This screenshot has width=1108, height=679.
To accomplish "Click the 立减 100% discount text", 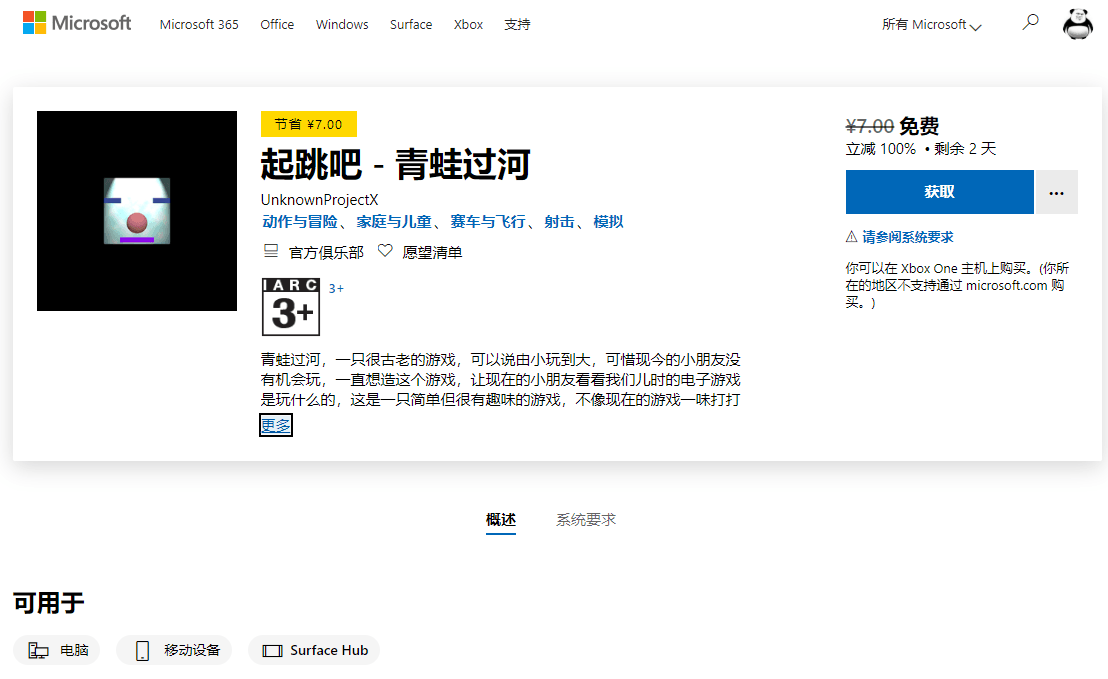I will [880, 149].
